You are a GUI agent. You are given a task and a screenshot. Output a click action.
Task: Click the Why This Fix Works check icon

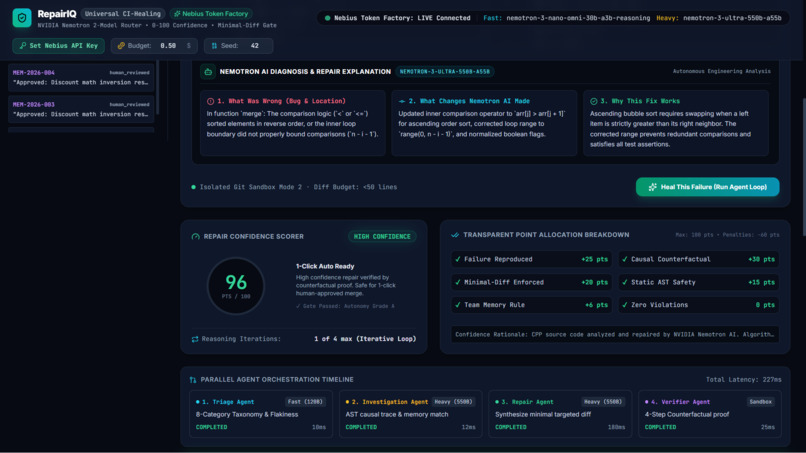click(594, 101)
